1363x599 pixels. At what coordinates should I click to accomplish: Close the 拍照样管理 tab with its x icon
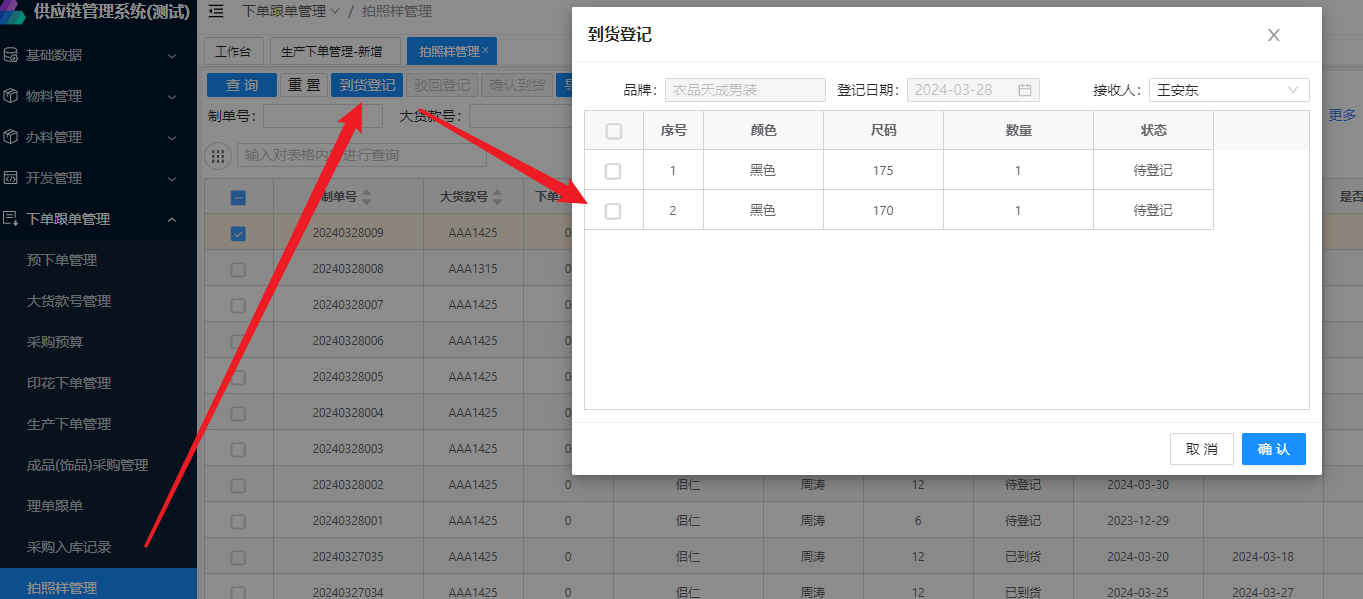click(x=486, y=50)
